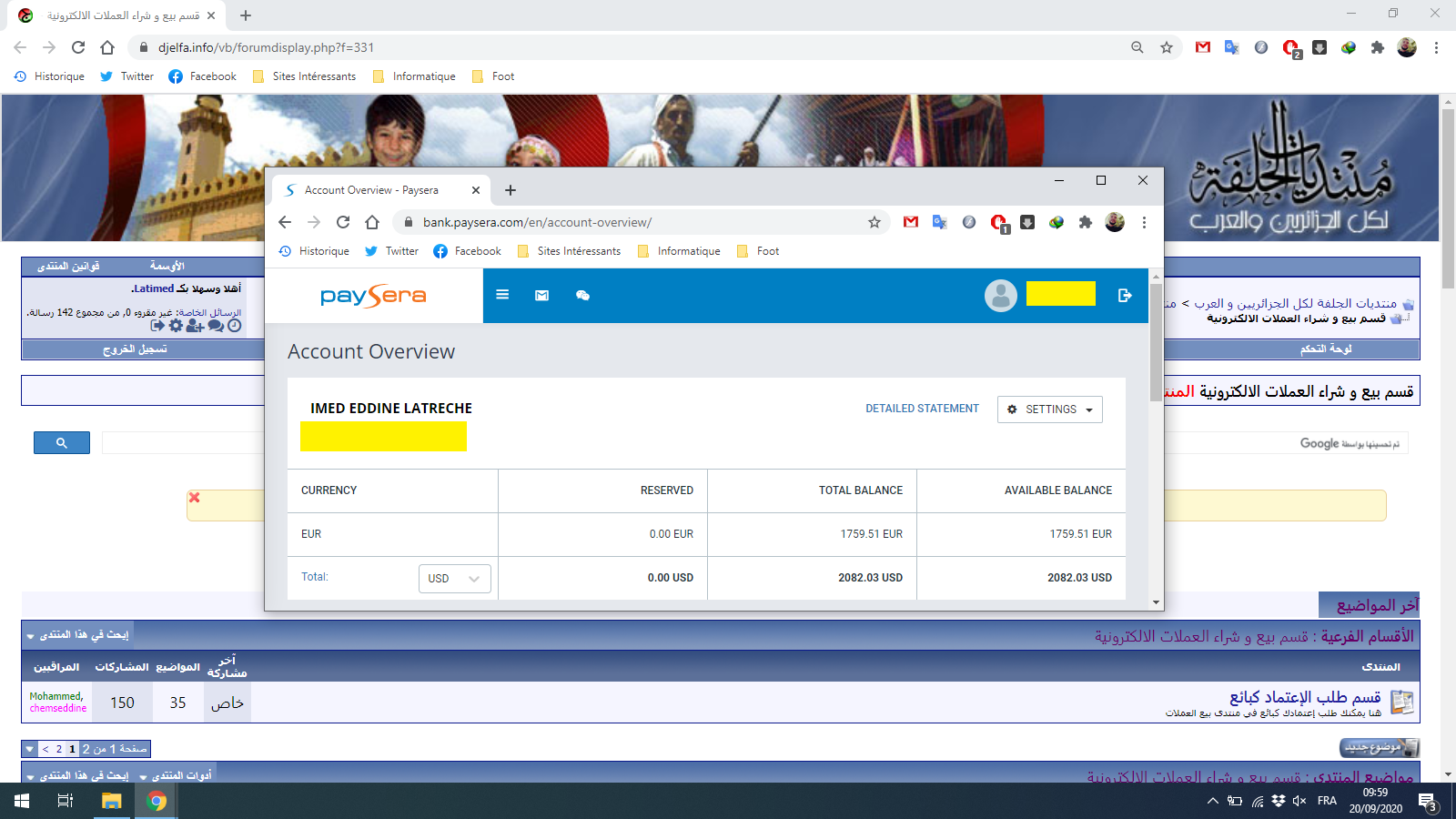
Task: Open Informatique folder in Paysera window
Action: (x=680, y=251)
